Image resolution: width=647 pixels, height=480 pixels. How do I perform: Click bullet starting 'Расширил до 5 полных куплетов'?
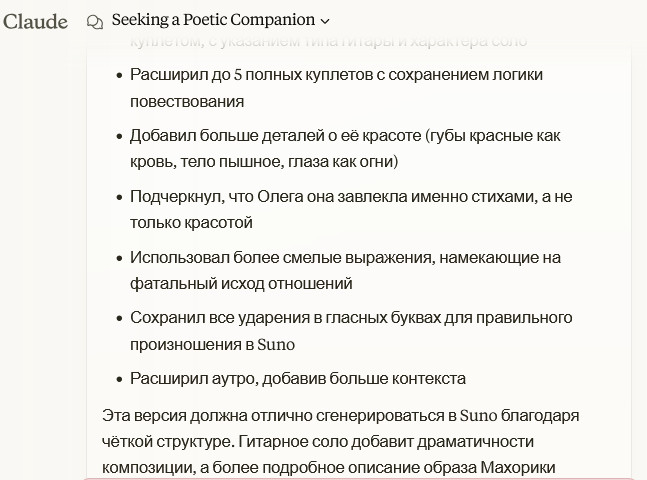pyautogui.click(x=336, y=75)
